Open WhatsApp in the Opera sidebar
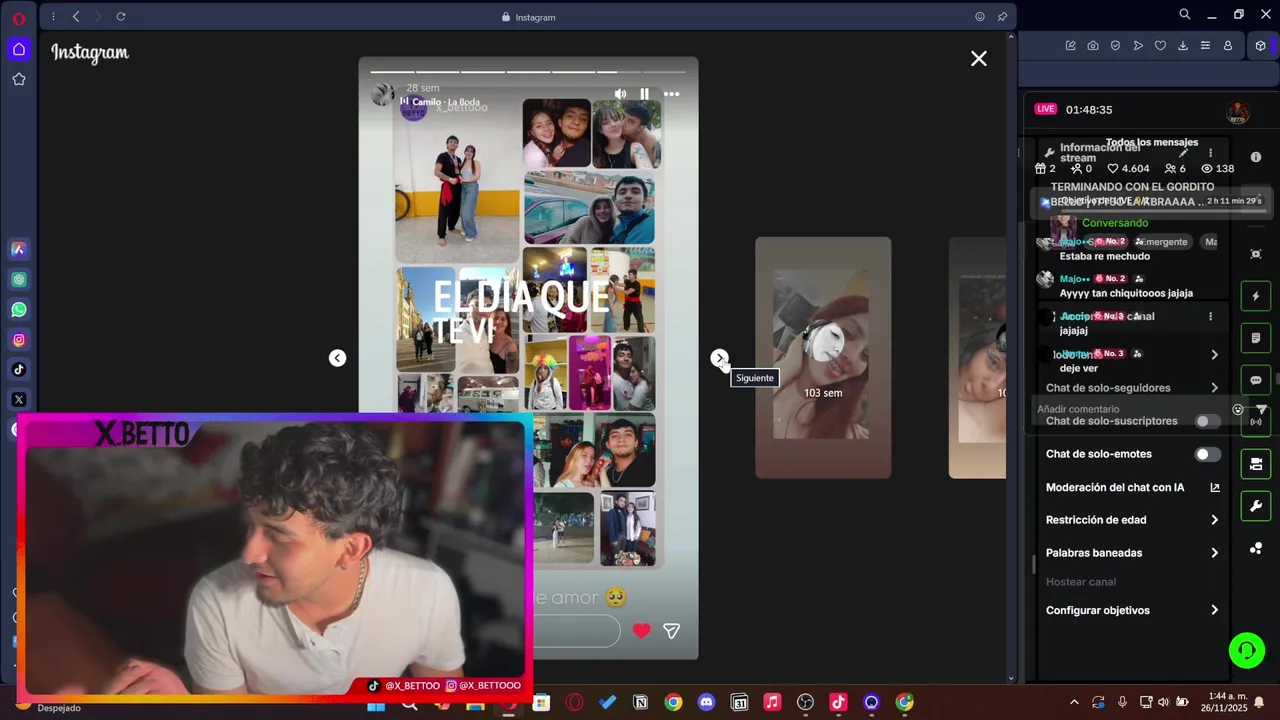 (19, 310)
